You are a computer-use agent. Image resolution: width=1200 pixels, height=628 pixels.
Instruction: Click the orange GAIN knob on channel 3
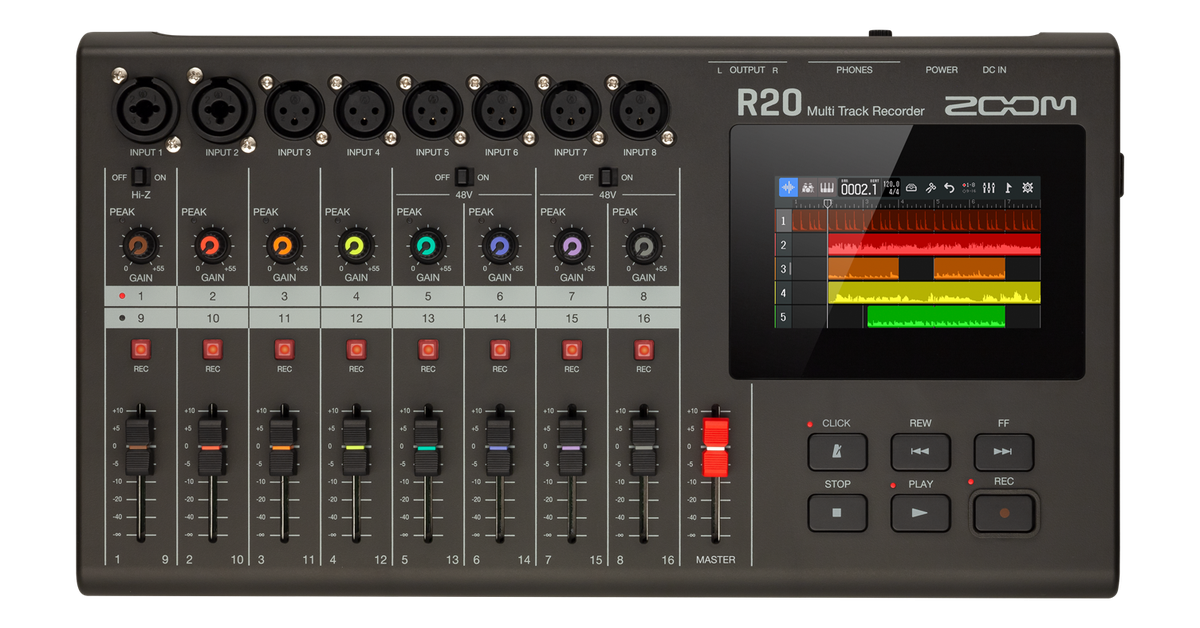[285, 245]
